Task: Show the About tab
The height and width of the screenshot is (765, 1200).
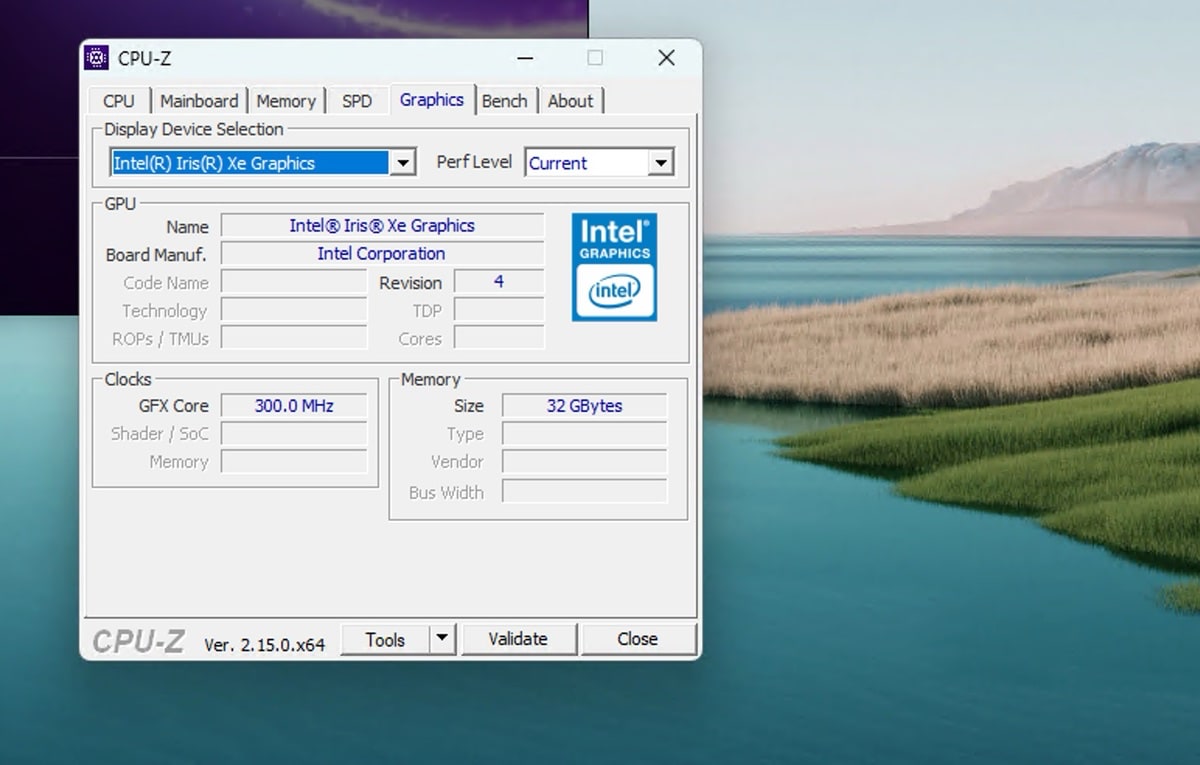Action: [570, 101]
